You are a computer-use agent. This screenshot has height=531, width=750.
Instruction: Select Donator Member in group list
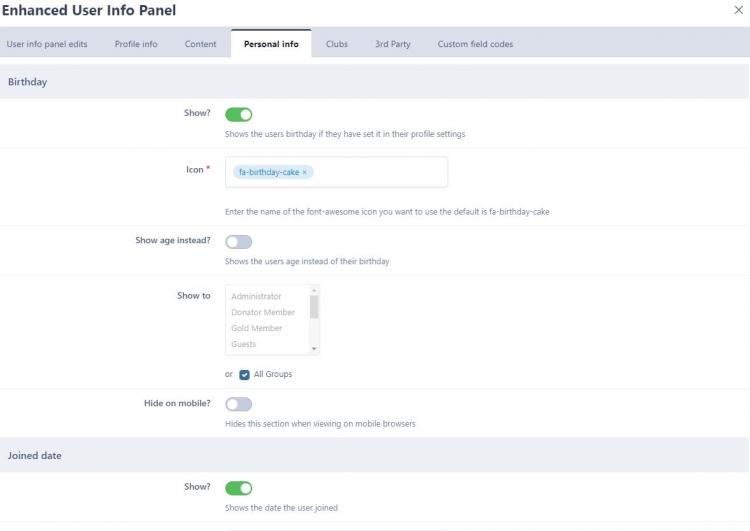pyautogui.click(x=263, y=312)
